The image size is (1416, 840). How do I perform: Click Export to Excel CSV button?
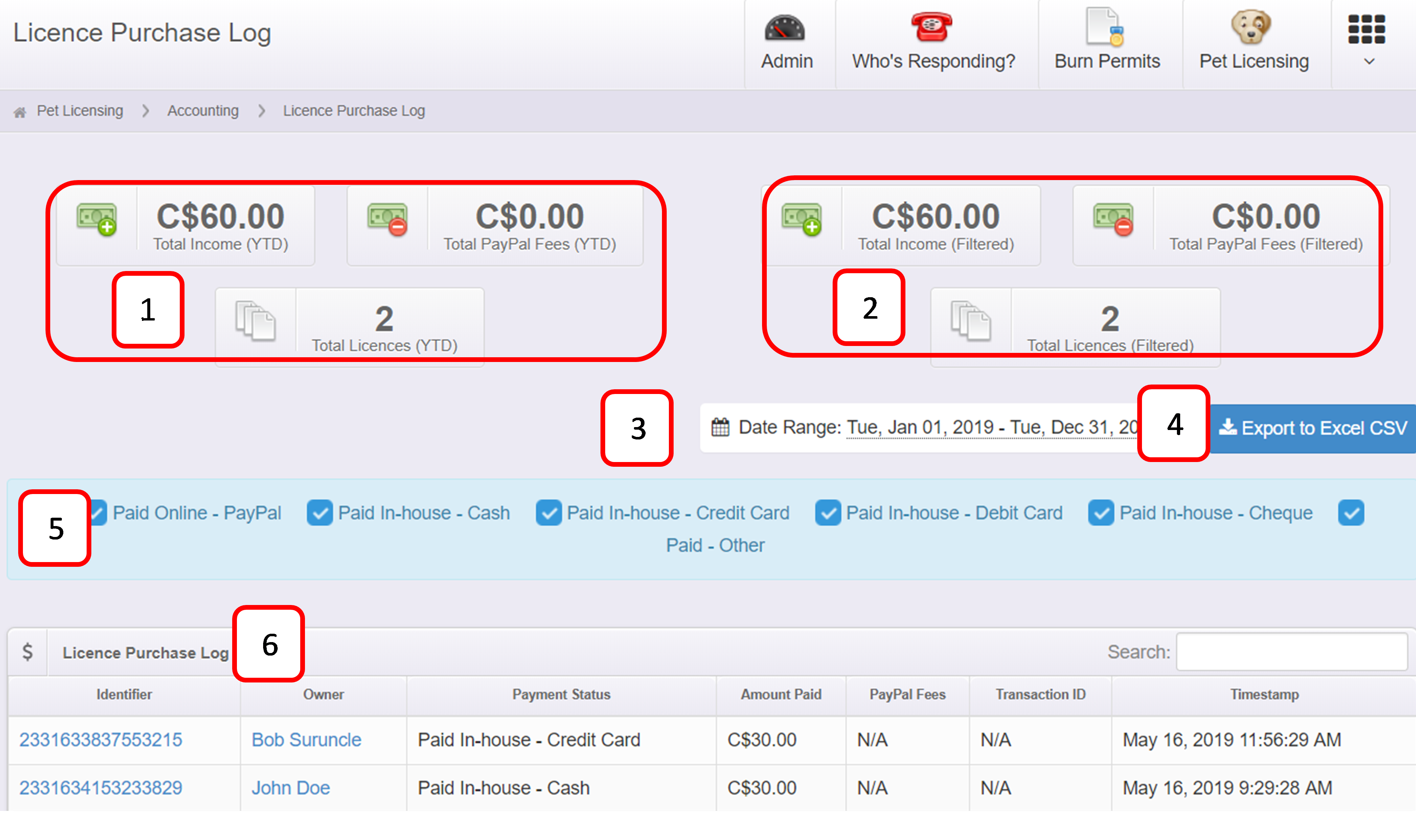(x=1312, y=429)
